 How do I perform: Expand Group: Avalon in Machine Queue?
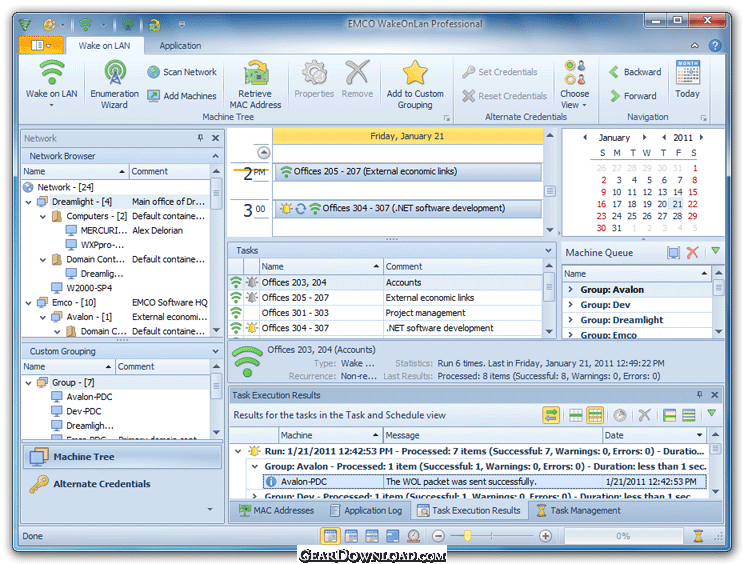tap(570, 289)
